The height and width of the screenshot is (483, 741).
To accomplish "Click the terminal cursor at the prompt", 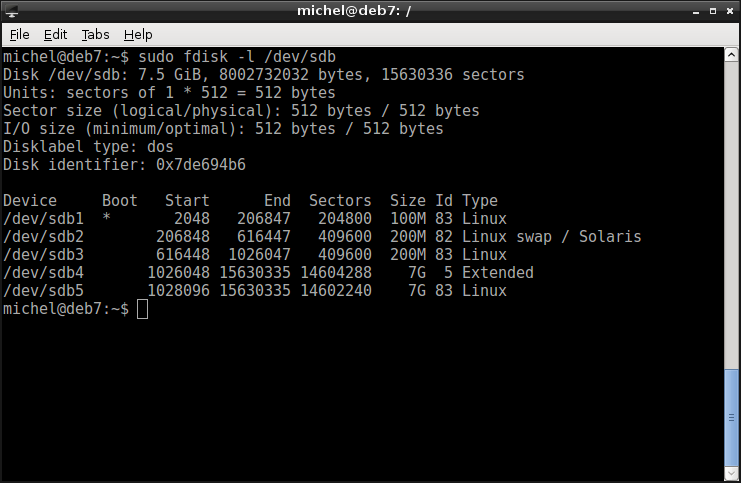I will coord(142,309).
